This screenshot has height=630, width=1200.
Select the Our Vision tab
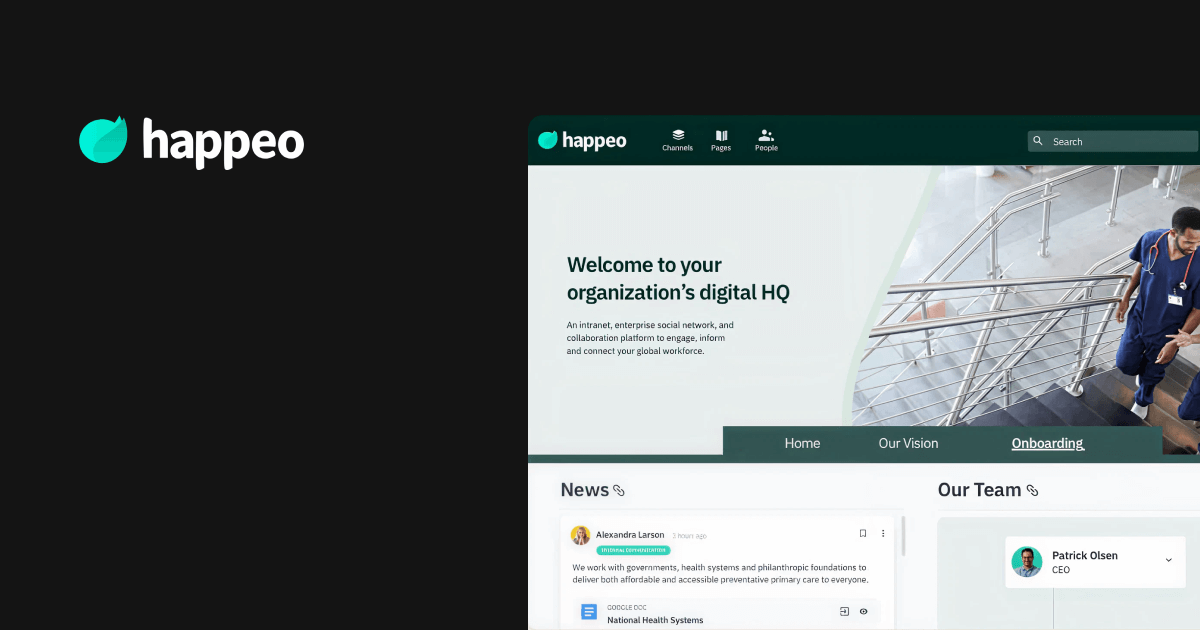click(x=908, y=443)
